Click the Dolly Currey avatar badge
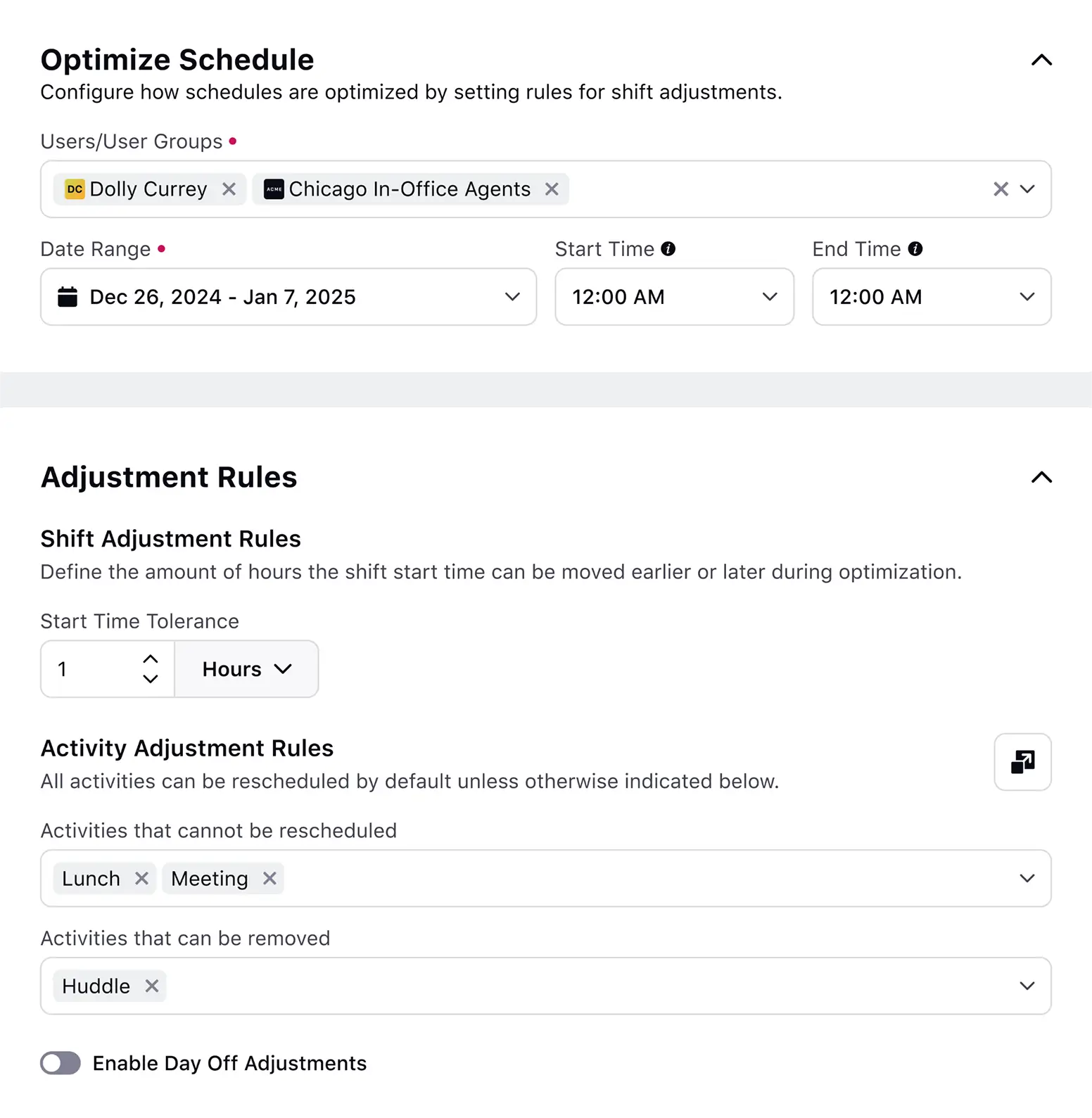 (75, 189)
